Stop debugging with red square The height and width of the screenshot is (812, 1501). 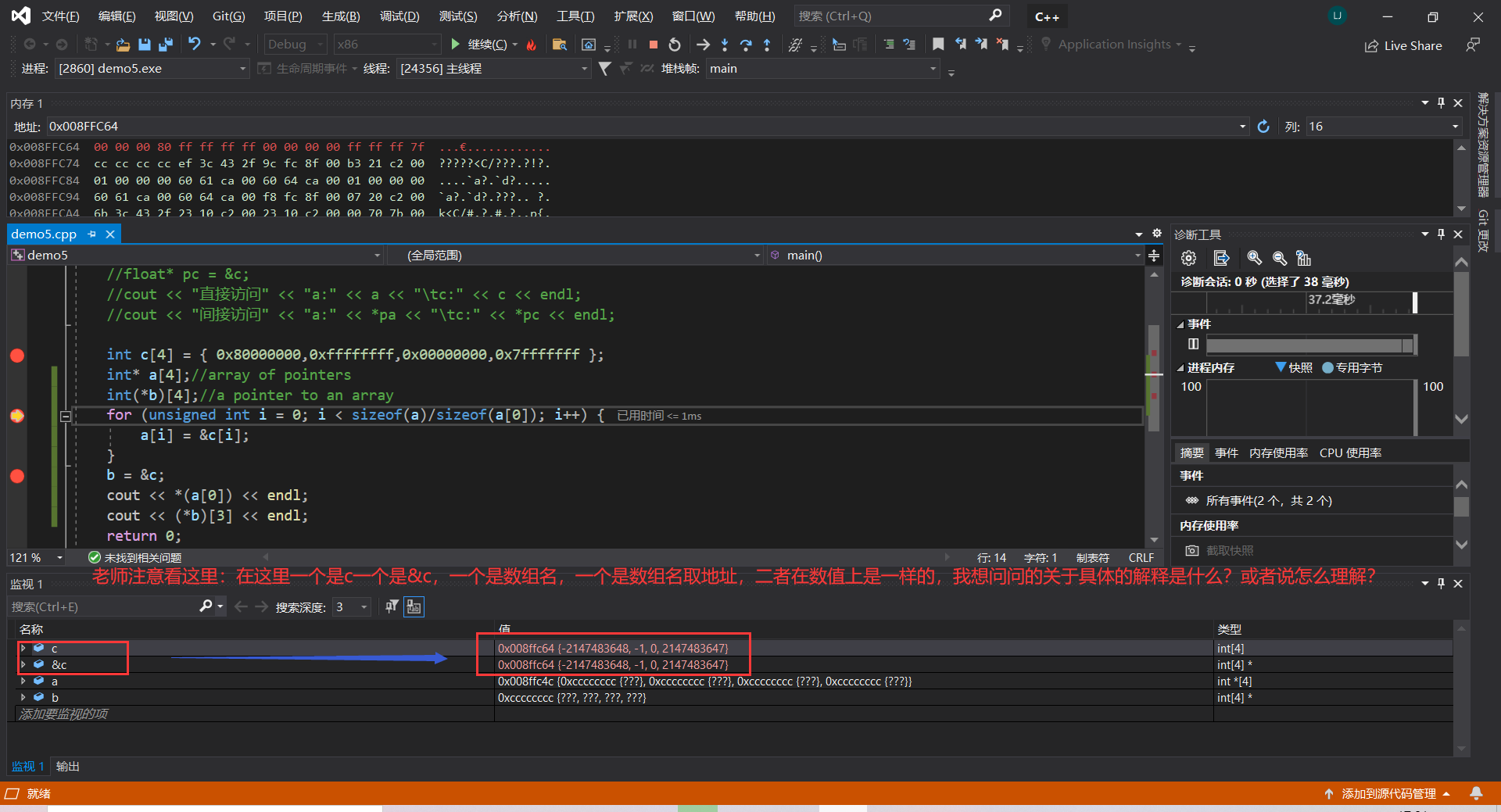654,45
